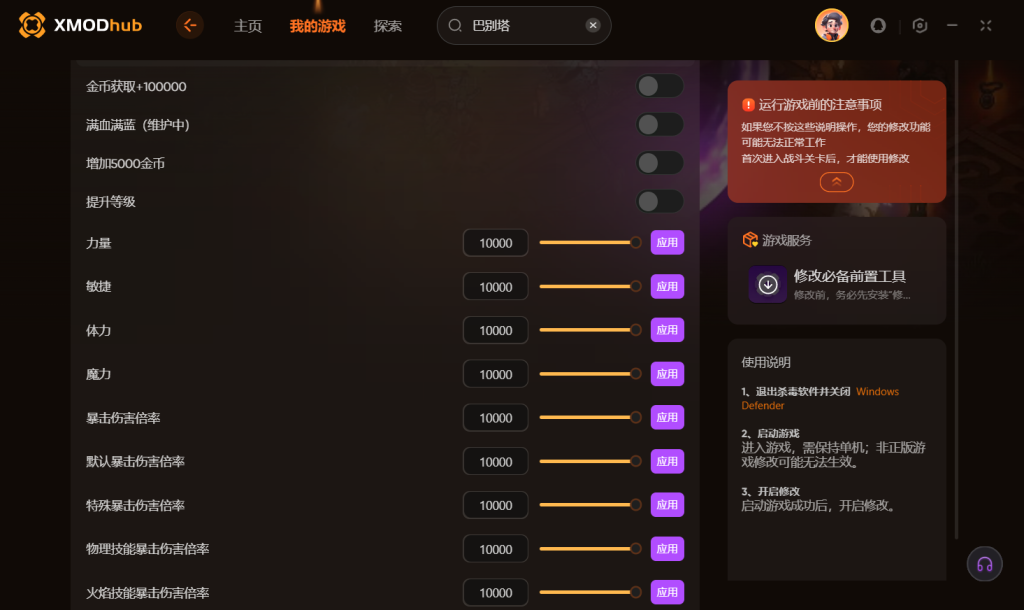
Task: Click the 体力 value input field
Action: (496, 330)
